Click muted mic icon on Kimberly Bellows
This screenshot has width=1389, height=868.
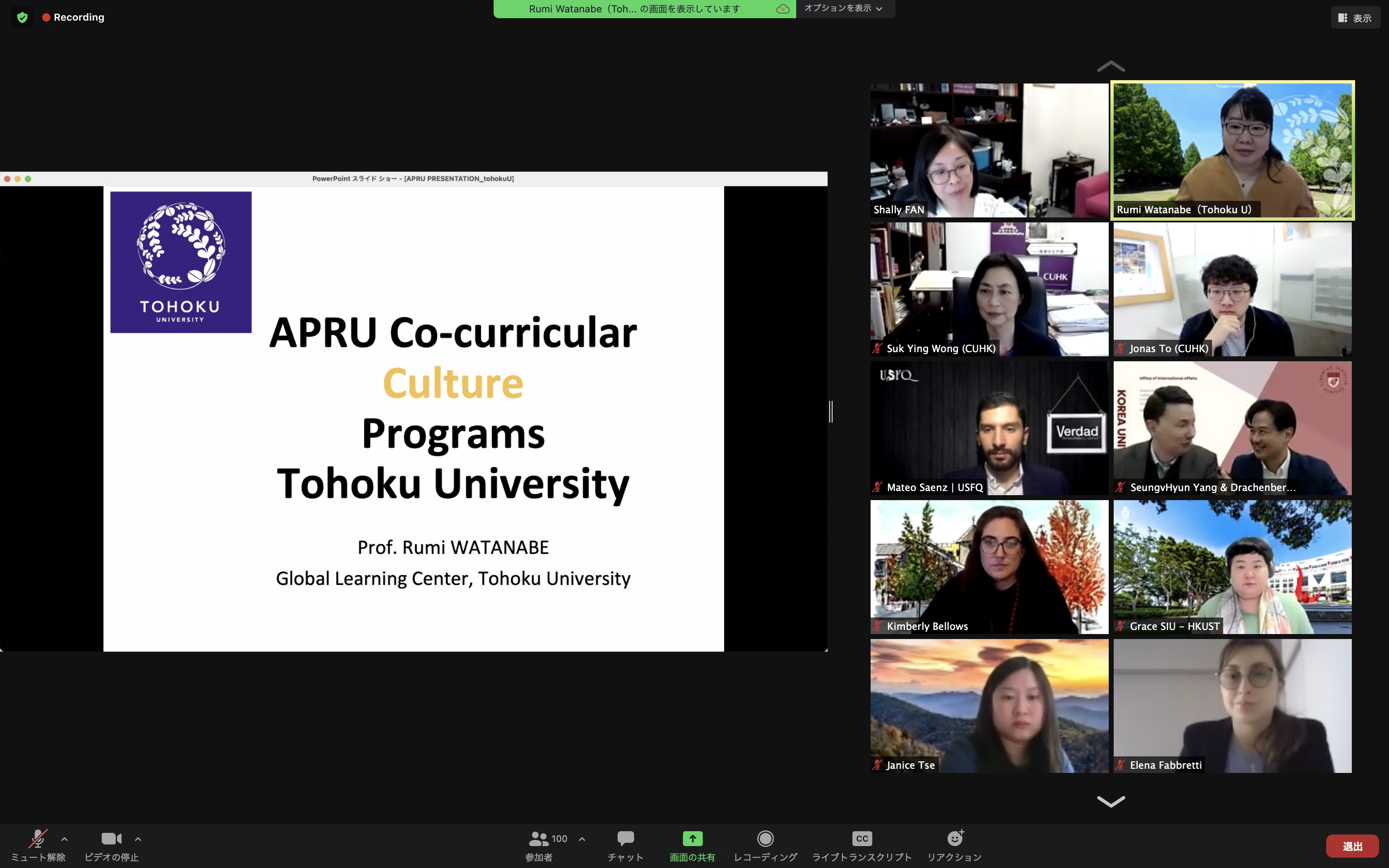[x=877, y=626]
